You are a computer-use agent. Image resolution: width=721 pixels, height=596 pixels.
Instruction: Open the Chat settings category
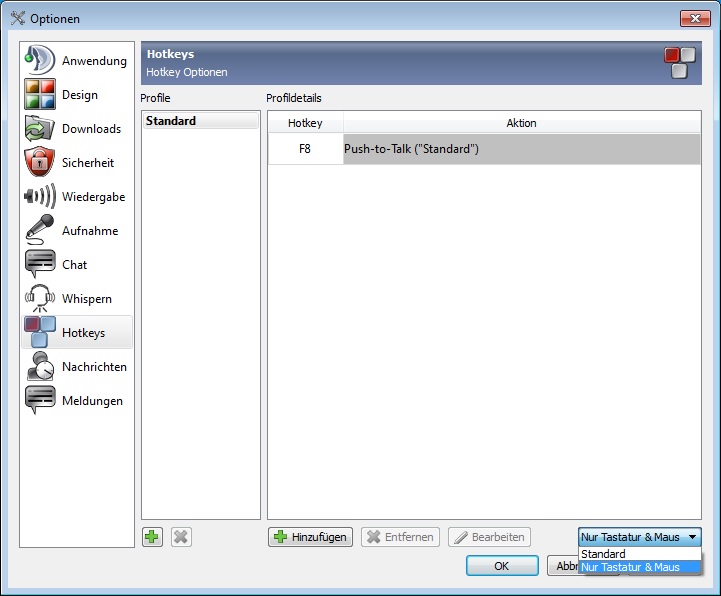pos(77,265)
